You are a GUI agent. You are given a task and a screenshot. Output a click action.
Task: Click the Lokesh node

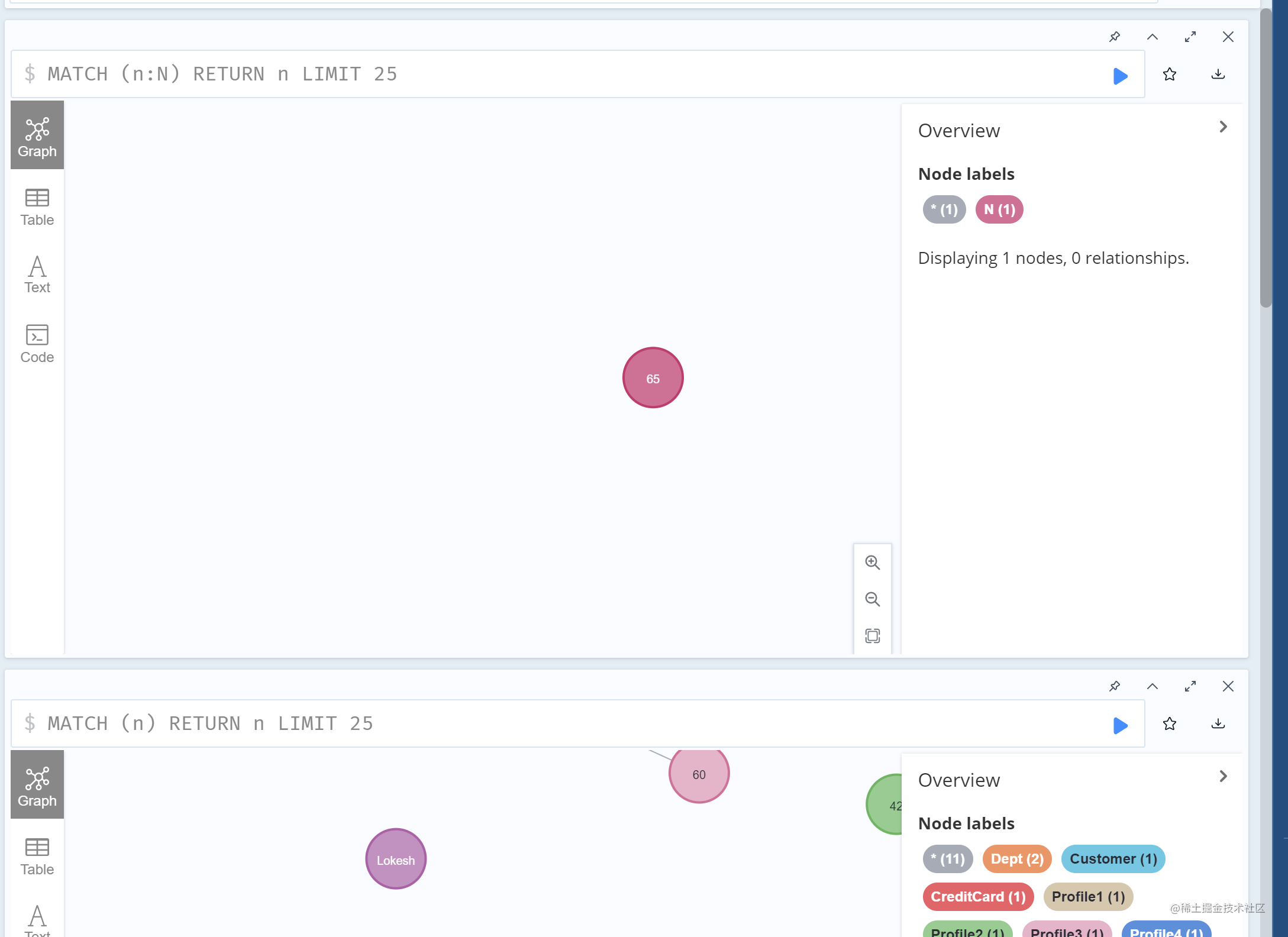click(x=395, y=859)
